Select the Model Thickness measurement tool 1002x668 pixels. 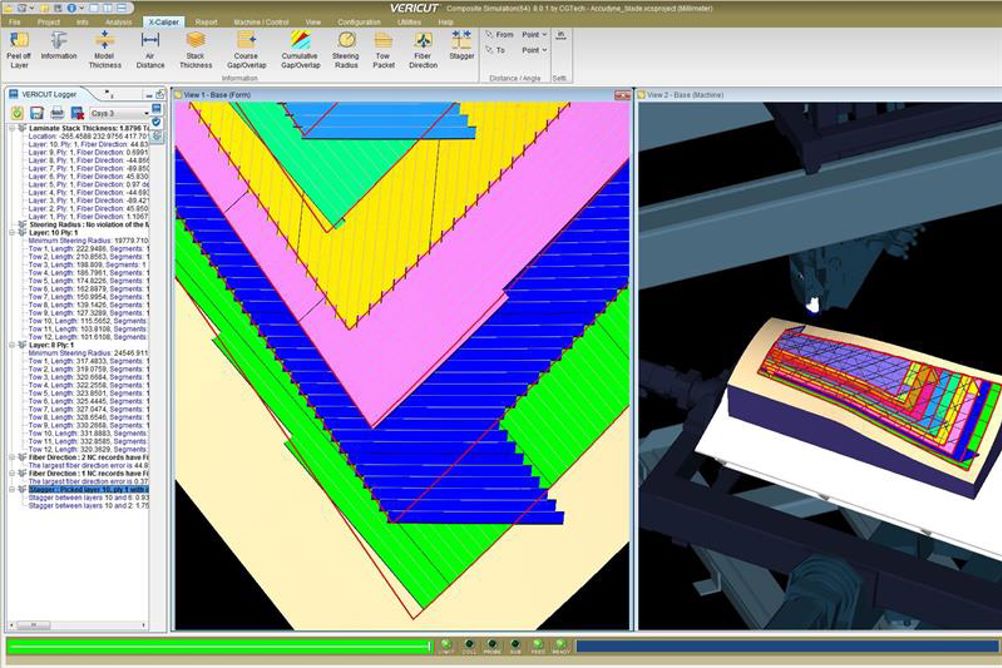coord(104,50)
